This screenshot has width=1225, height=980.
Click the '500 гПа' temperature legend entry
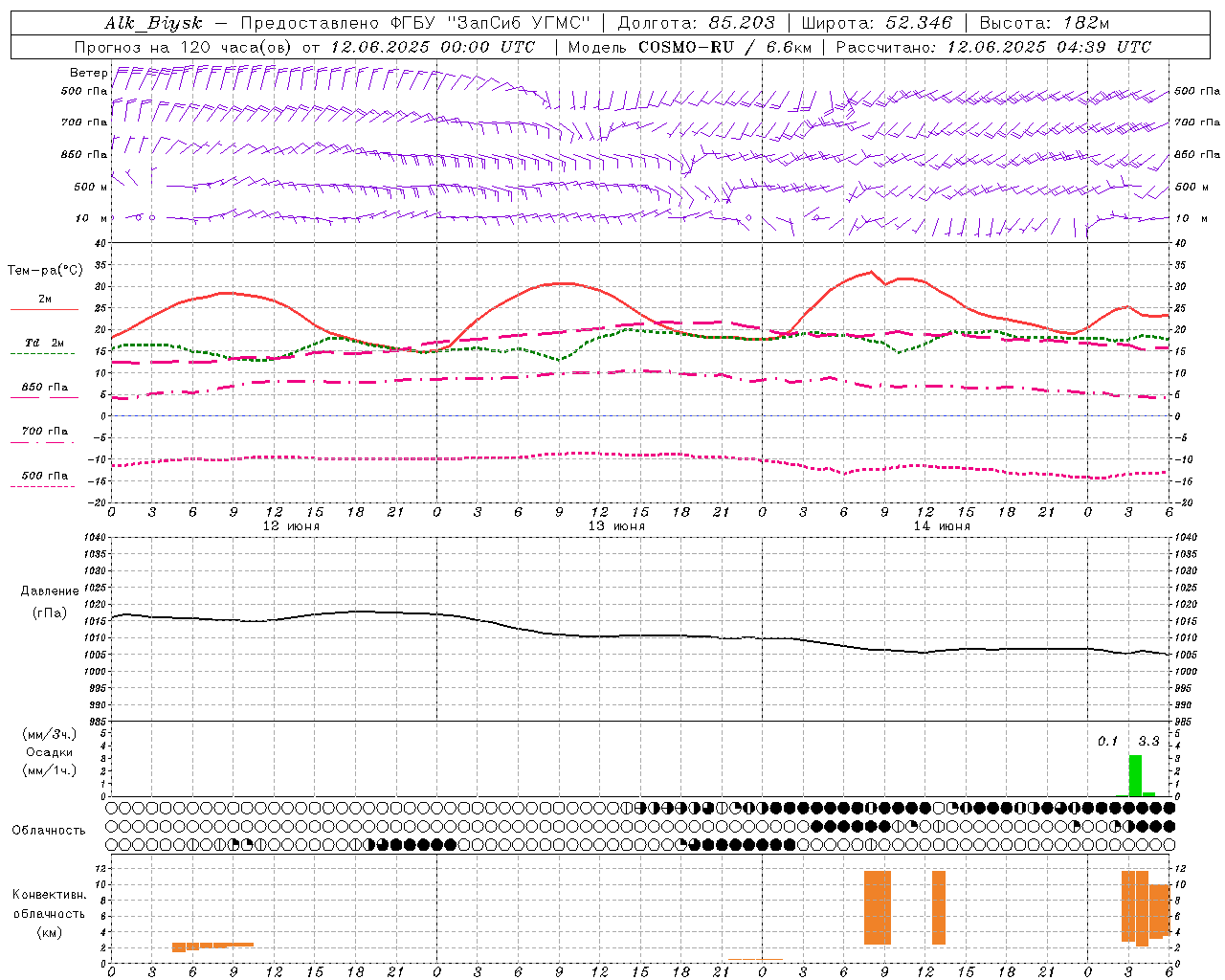tap(45, 476)
